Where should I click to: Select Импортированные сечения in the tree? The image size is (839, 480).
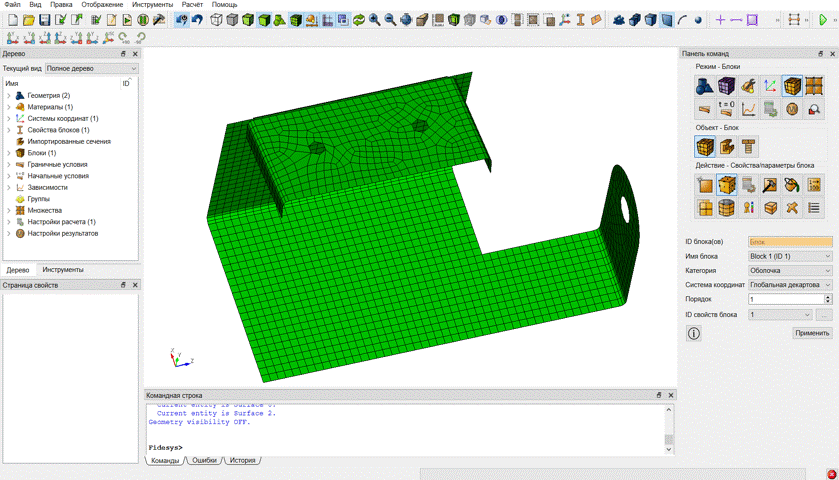[69, 142]
